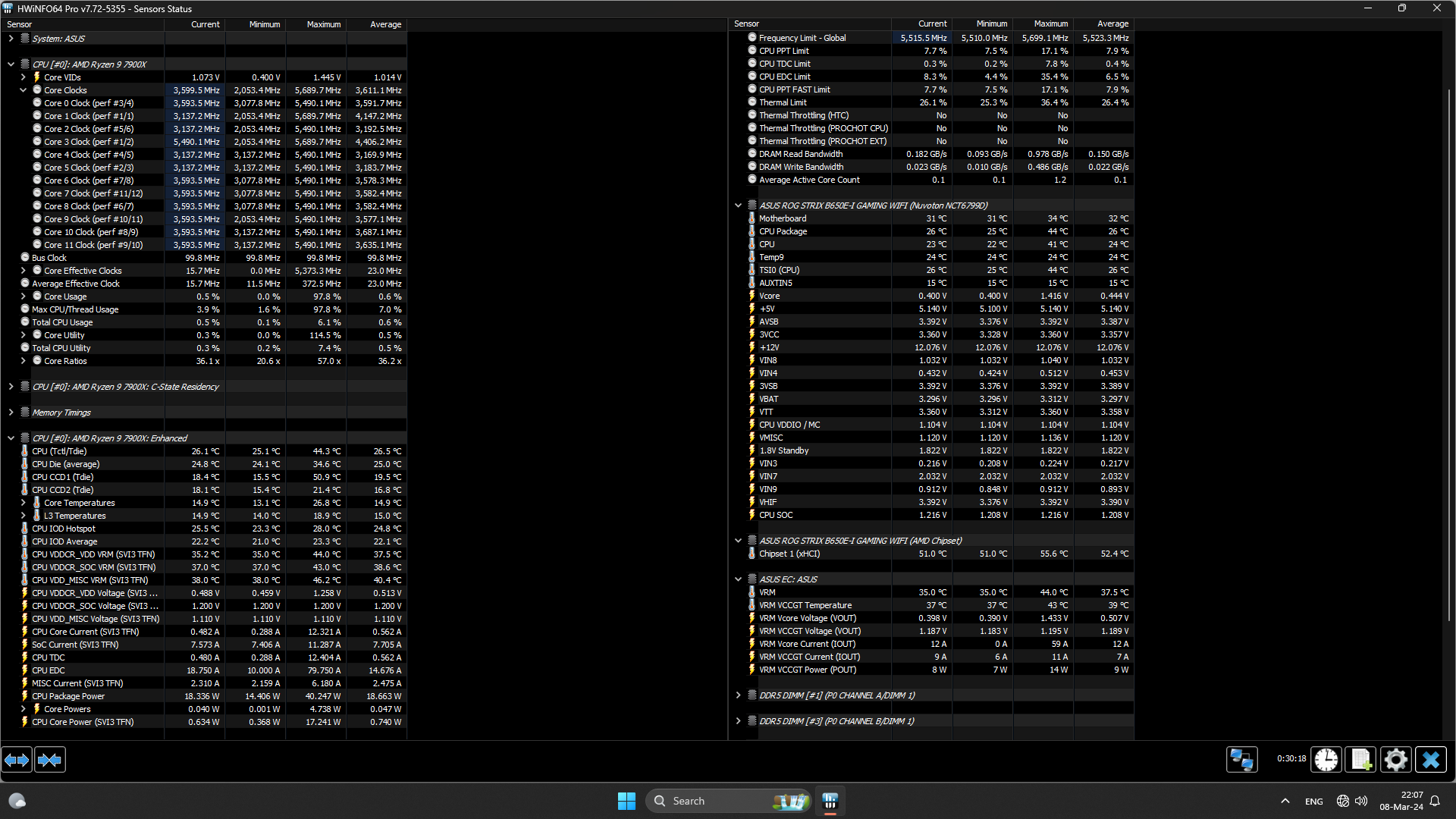Viewport: 1456px width, 819px height.
Task: Click the HWiNFO taskbar icon
Action: click(830, 801)
